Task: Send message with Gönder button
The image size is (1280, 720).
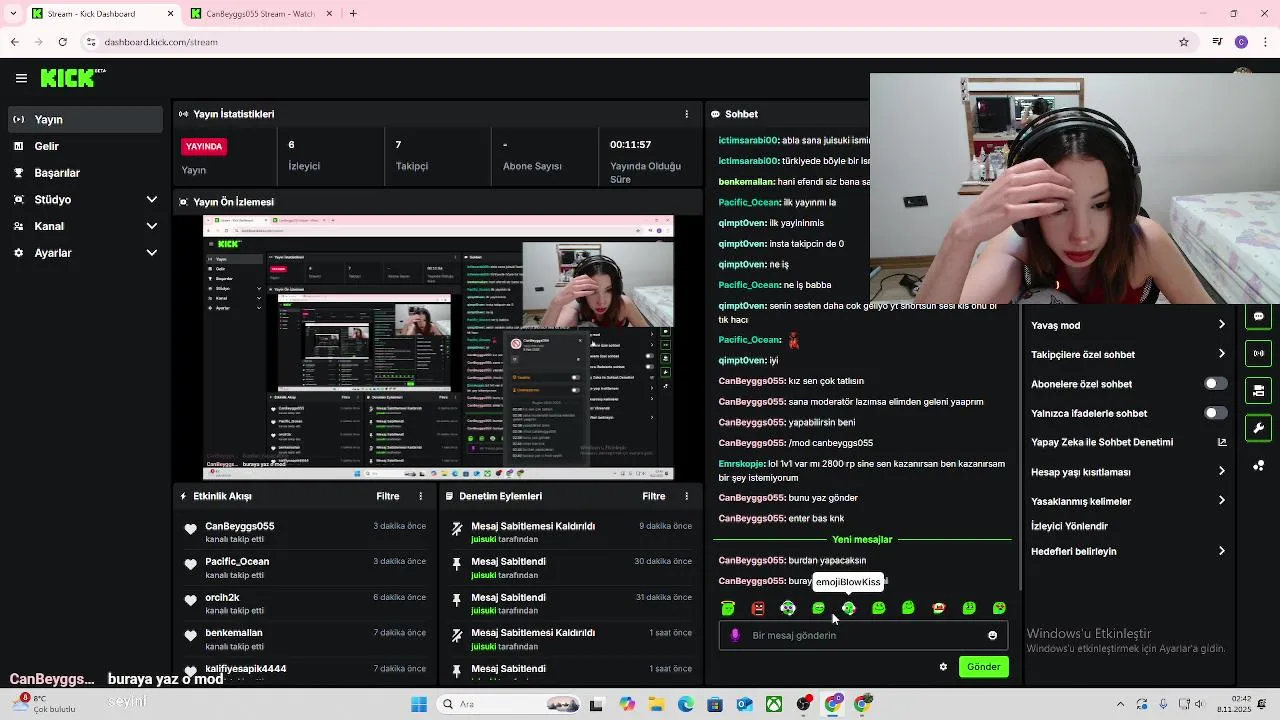Action: (983, 667)
